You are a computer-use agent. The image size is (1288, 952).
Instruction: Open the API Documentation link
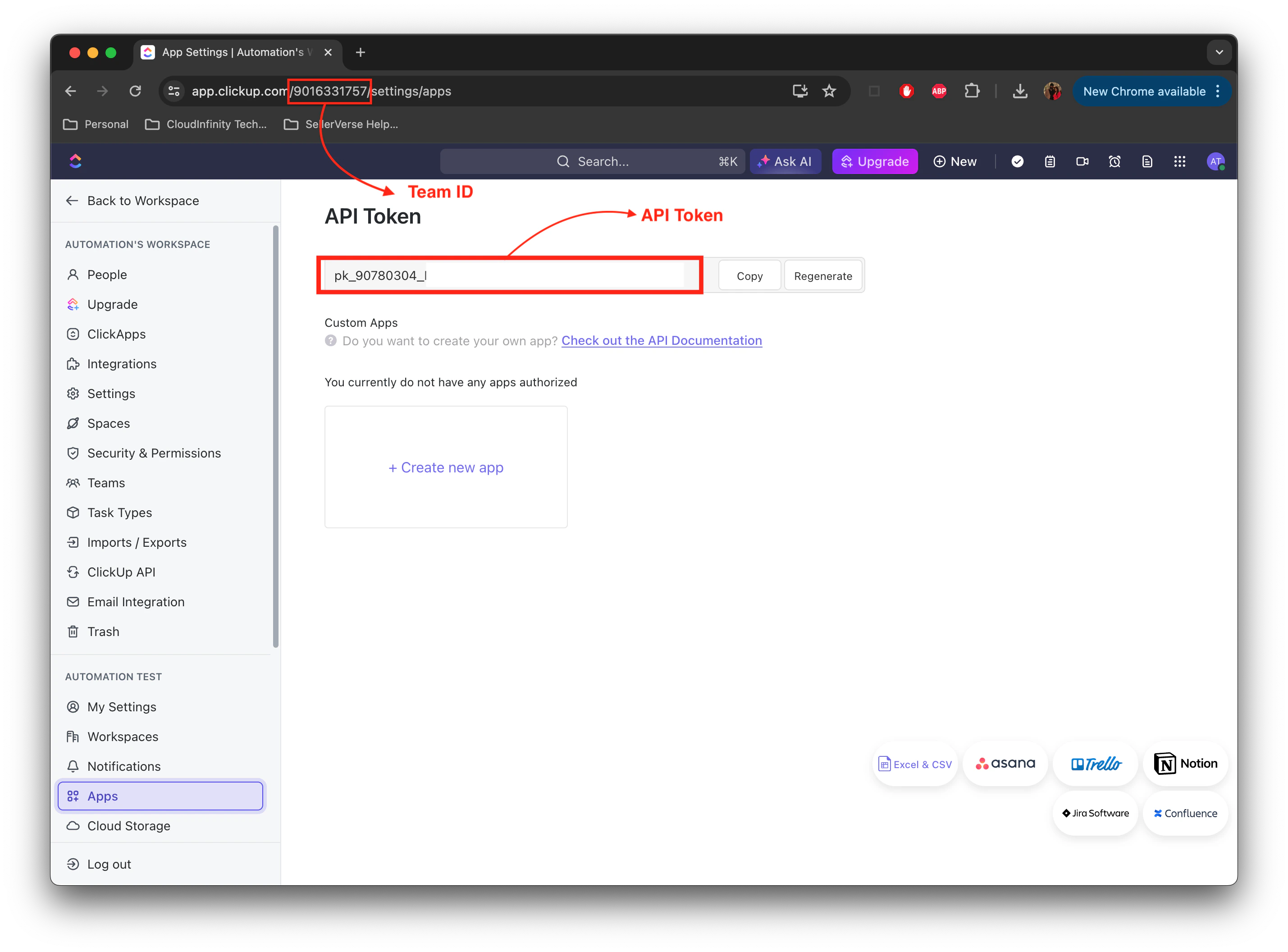click(661, 341)
